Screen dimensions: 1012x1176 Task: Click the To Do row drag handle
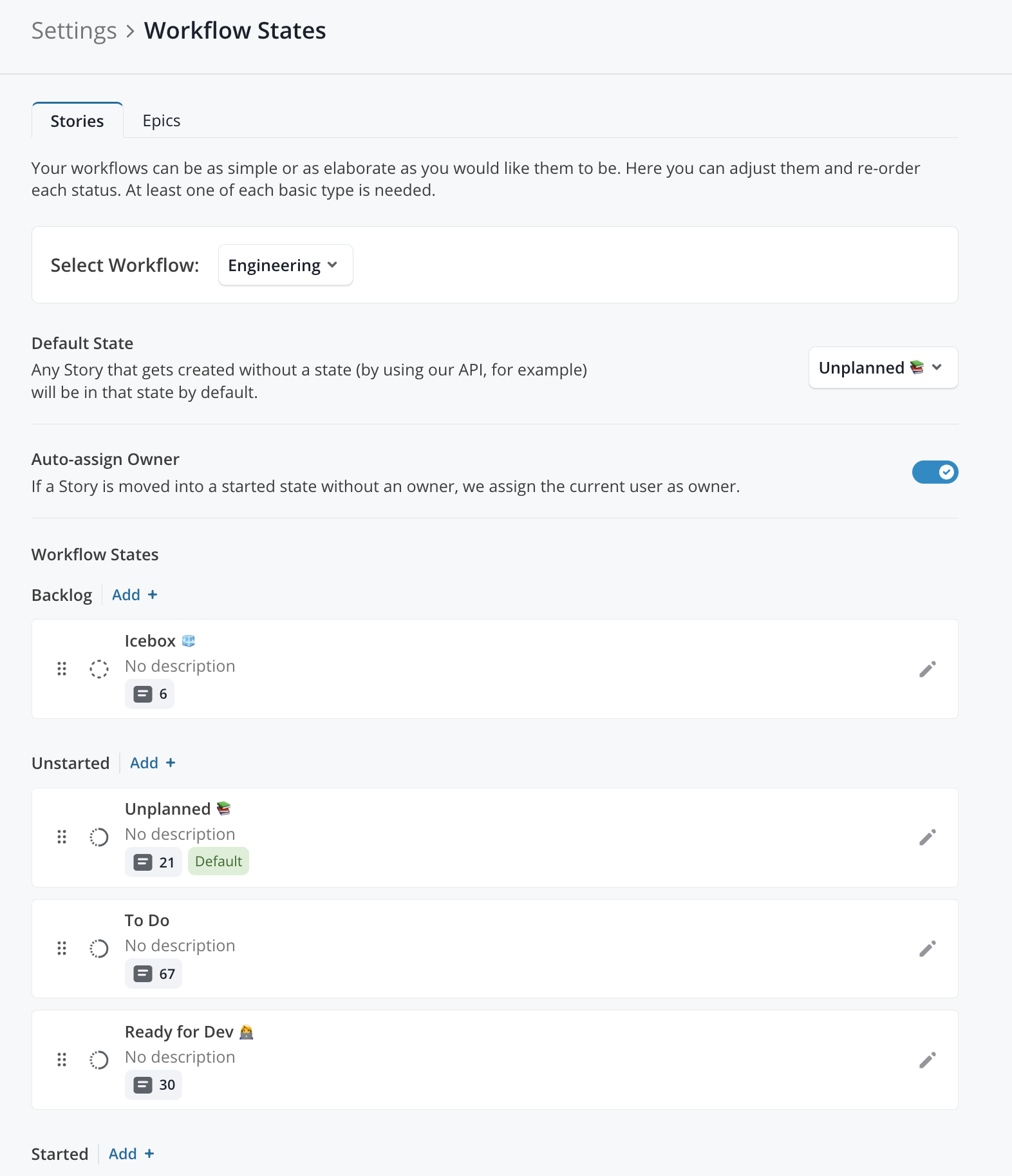62,949
